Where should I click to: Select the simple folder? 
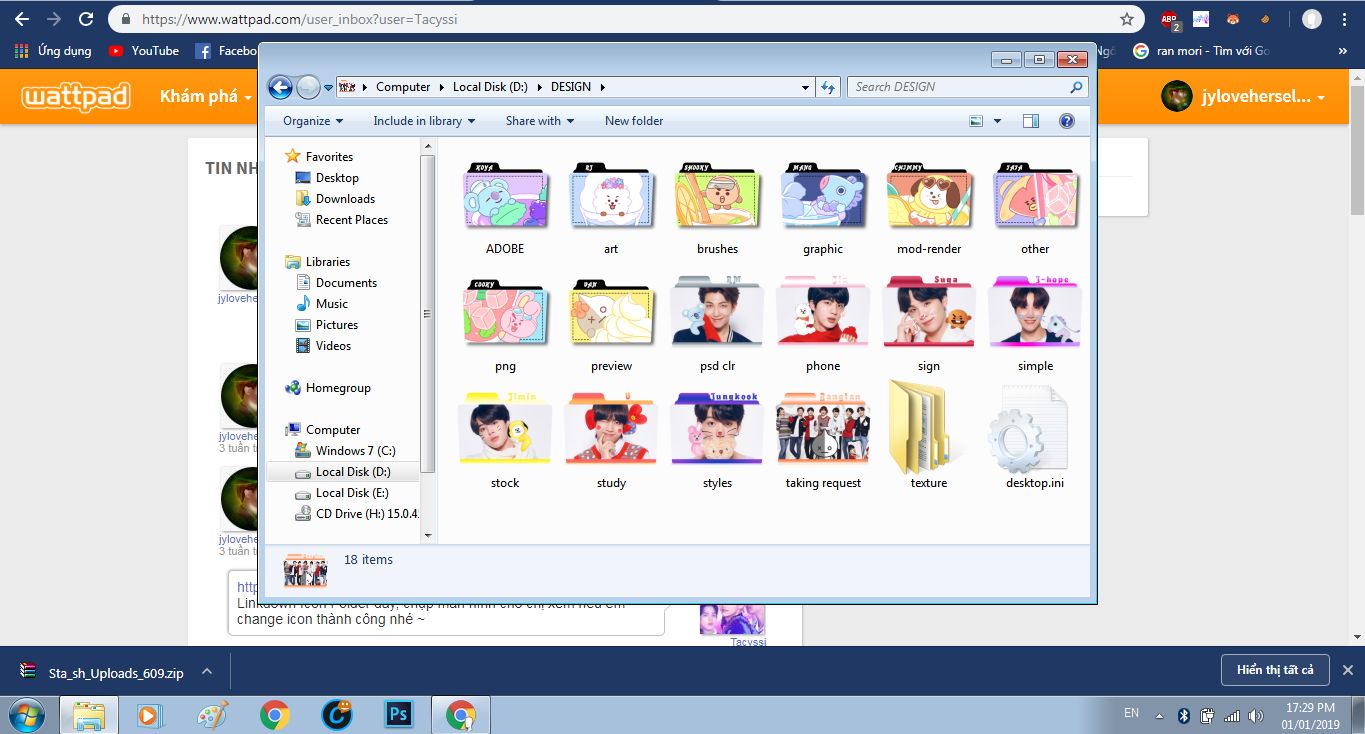tap(1035, 325)
